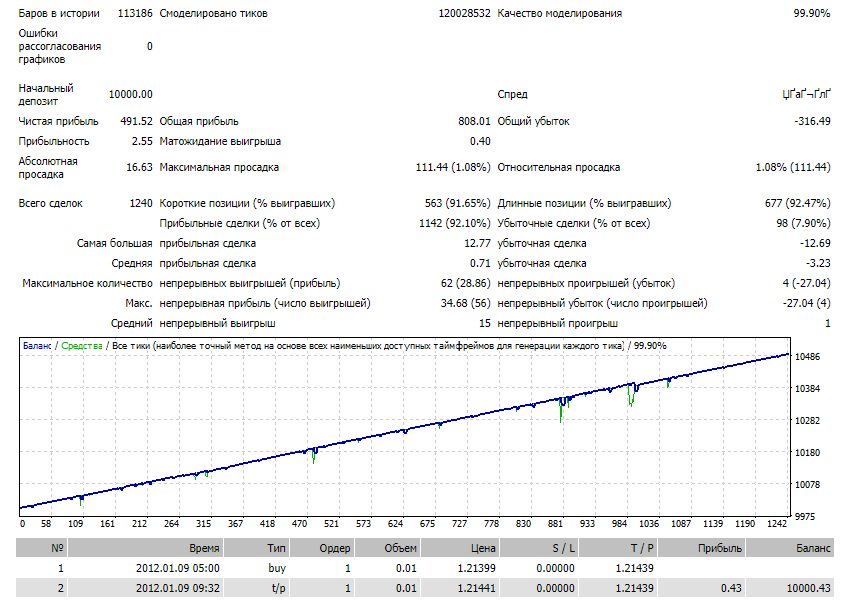Select the chart x-axis label 1242
The width and height of the screenshot is (849, 603).
tap(778, 523)
